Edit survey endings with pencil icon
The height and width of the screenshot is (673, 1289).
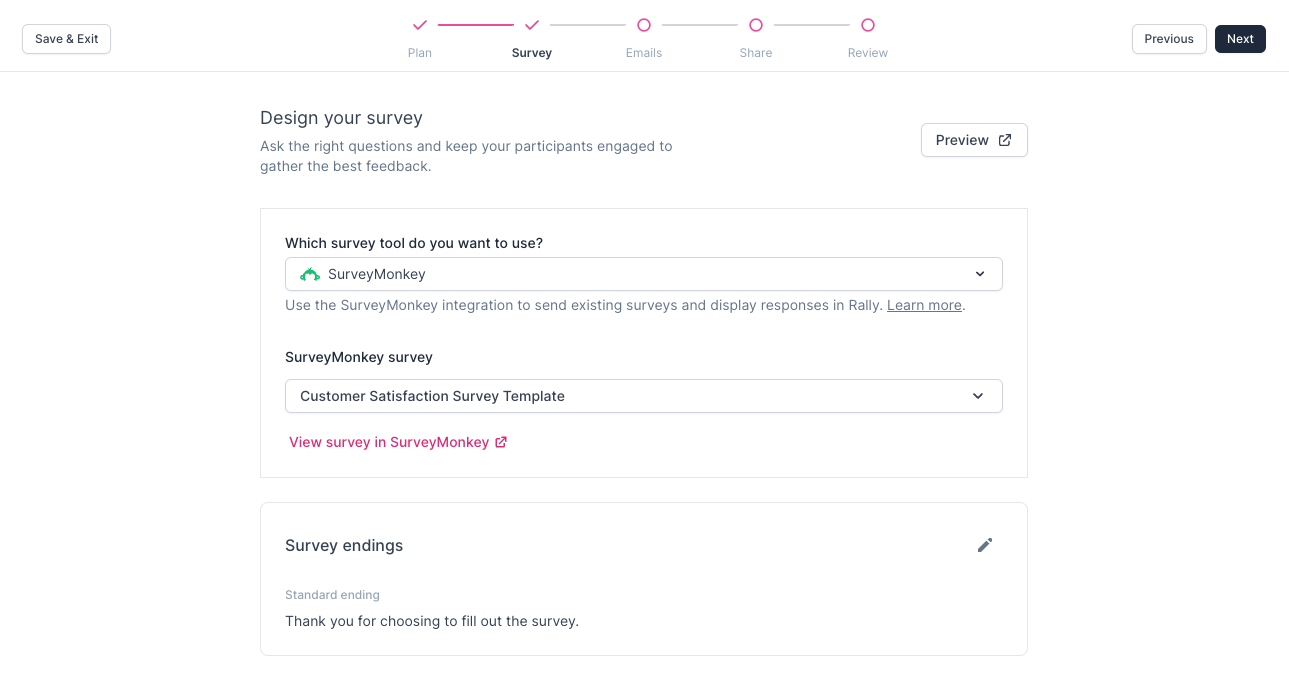(x=985, y=545)
